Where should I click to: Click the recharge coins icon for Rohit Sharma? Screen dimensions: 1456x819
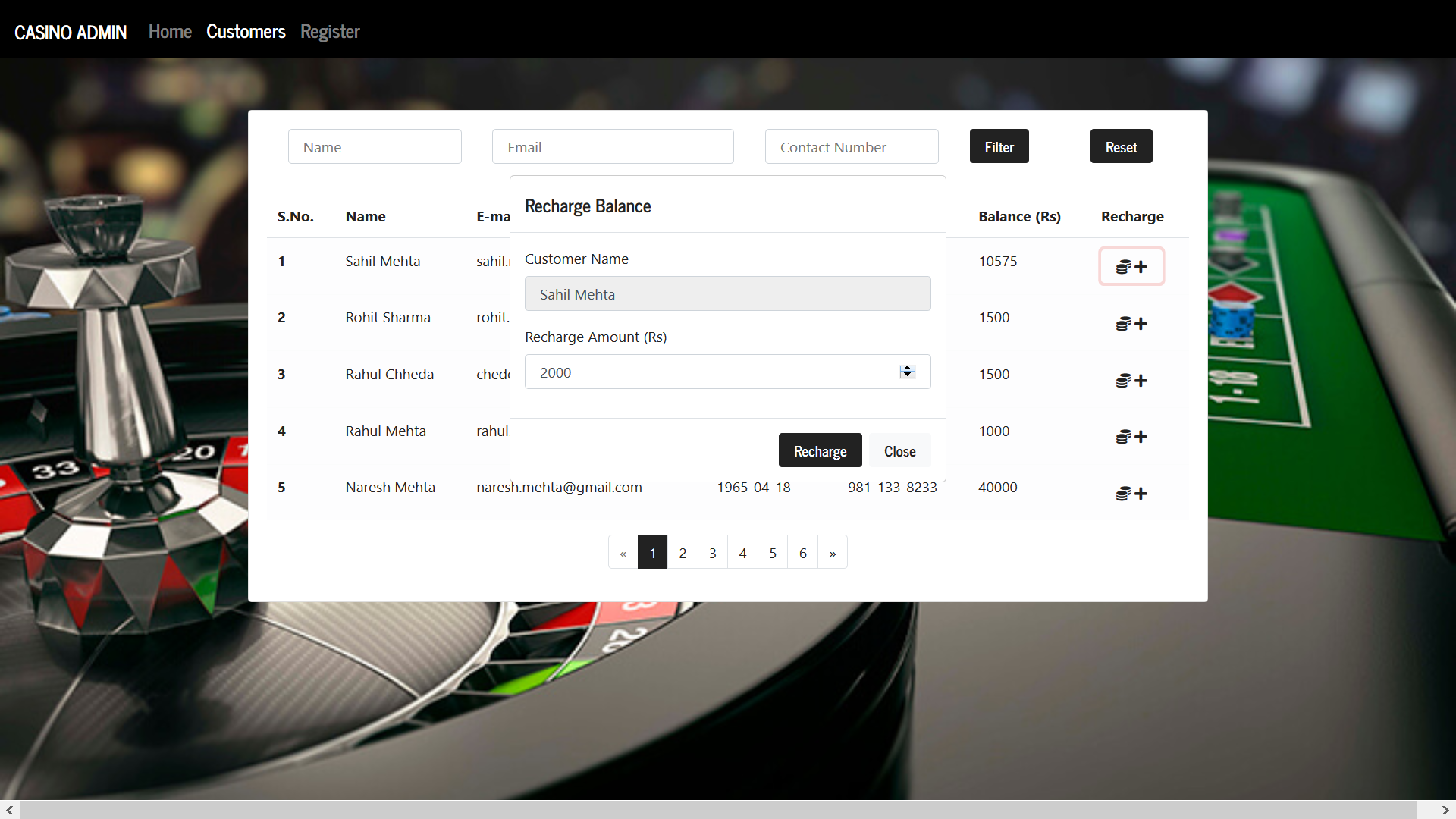[x=1130, y=323]
